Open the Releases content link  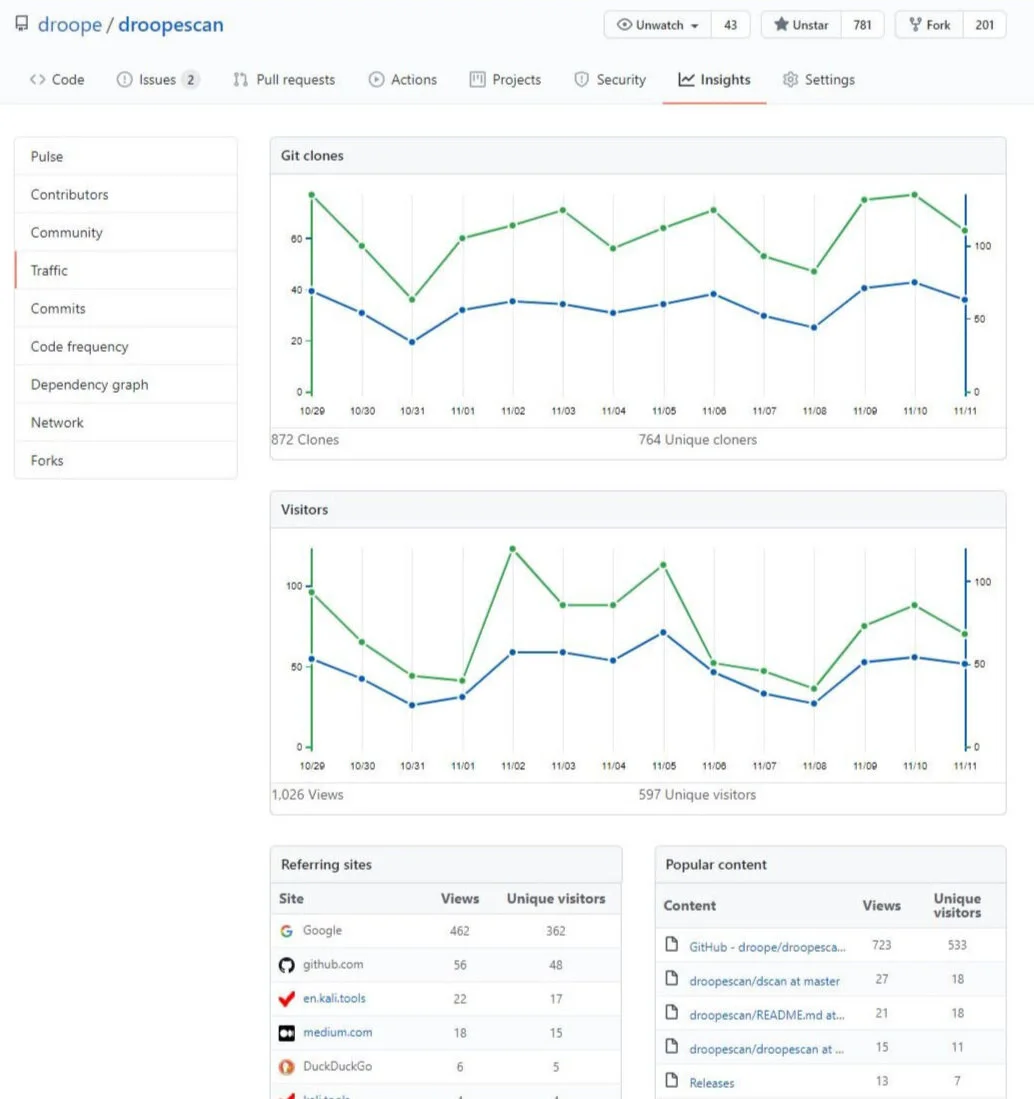[x=712, y=1083]
